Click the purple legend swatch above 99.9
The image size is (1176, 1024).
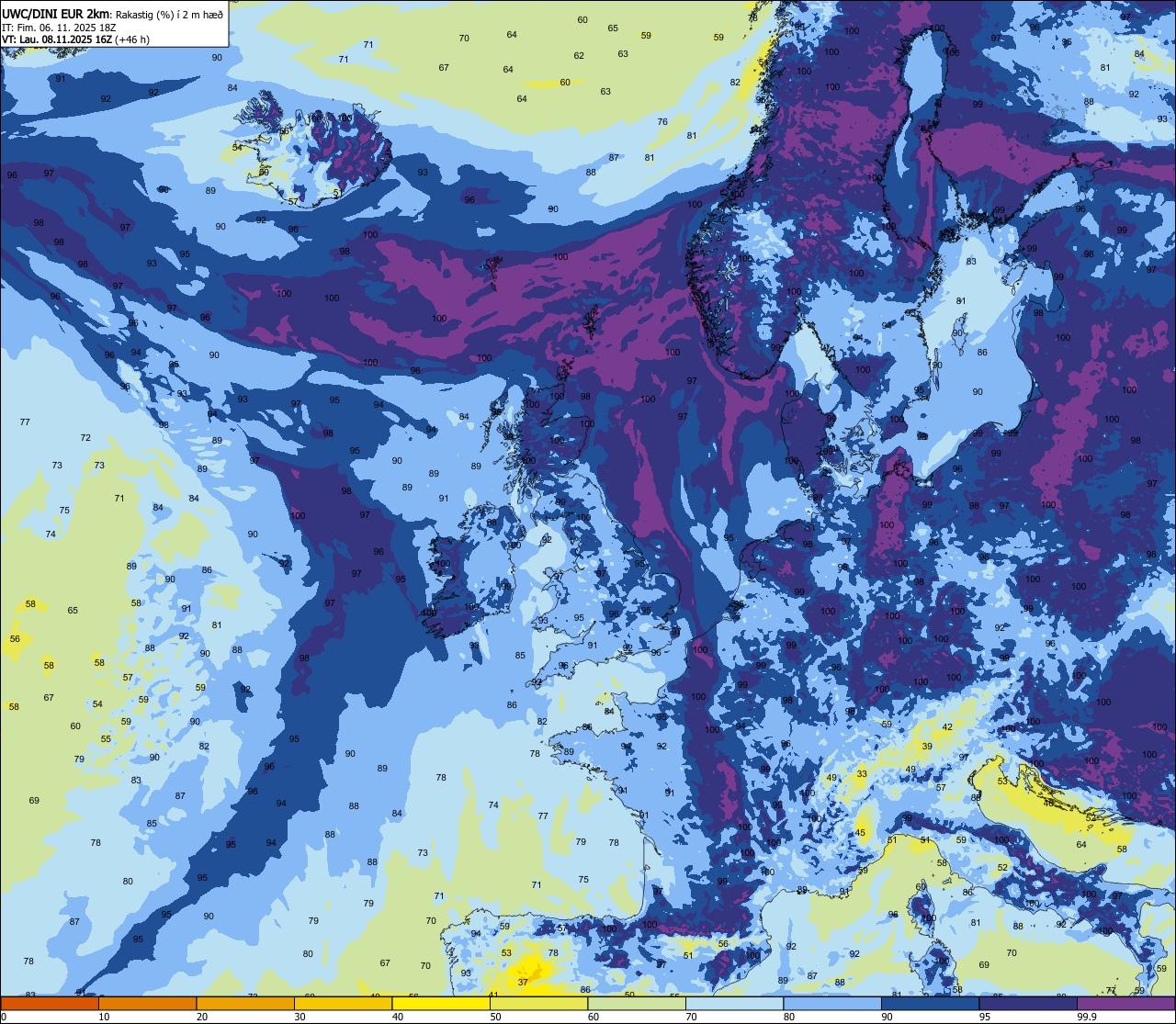pyautogui.click(x=1125, y=1003)
